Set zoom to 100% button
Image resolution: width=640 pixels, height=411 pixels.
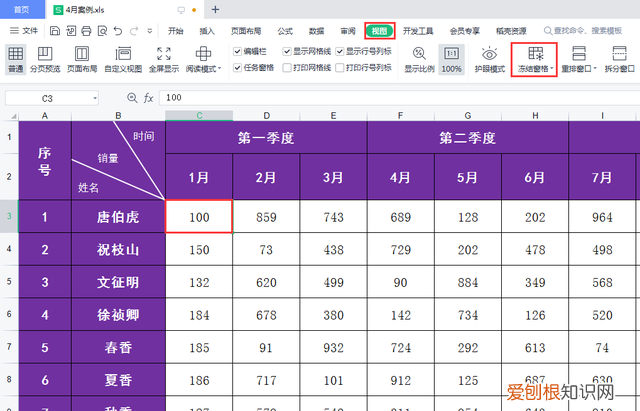pyautogui.click(x=451, y=60)
